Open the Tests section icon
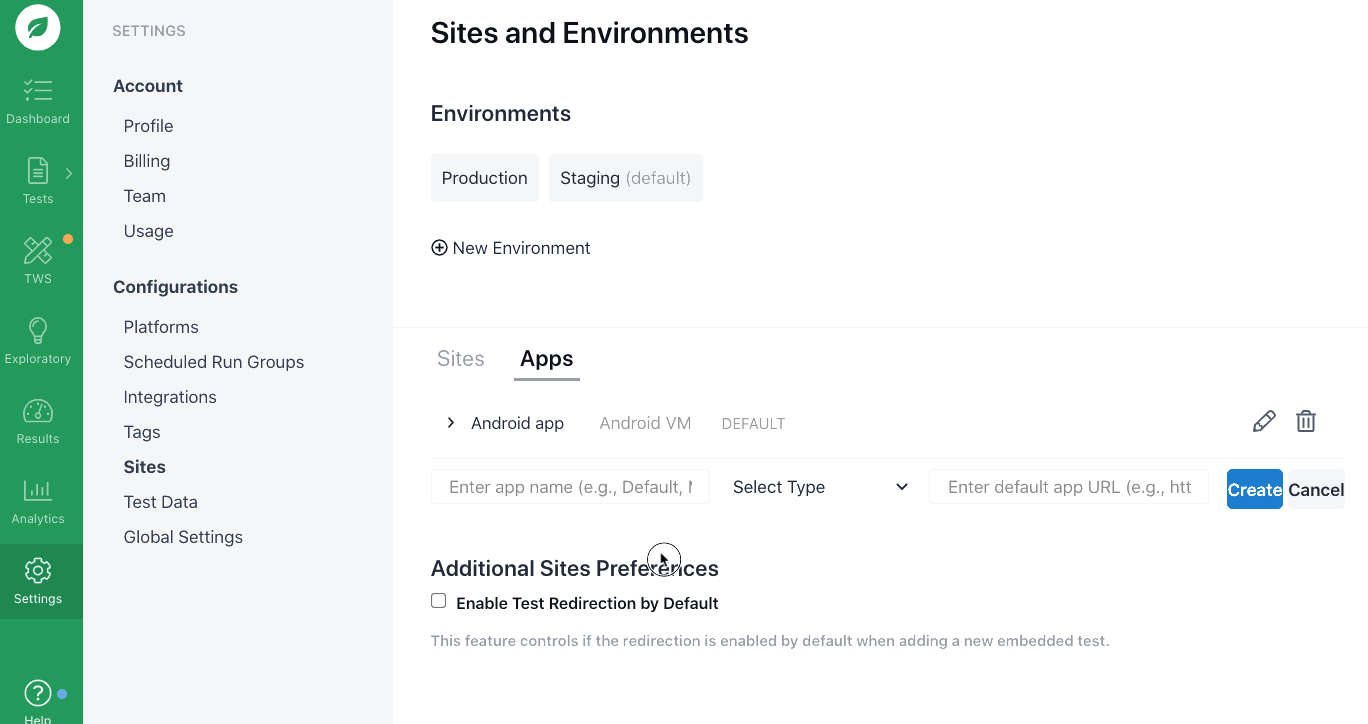This screenshot has height=724, width=1368. pos(37,172)
